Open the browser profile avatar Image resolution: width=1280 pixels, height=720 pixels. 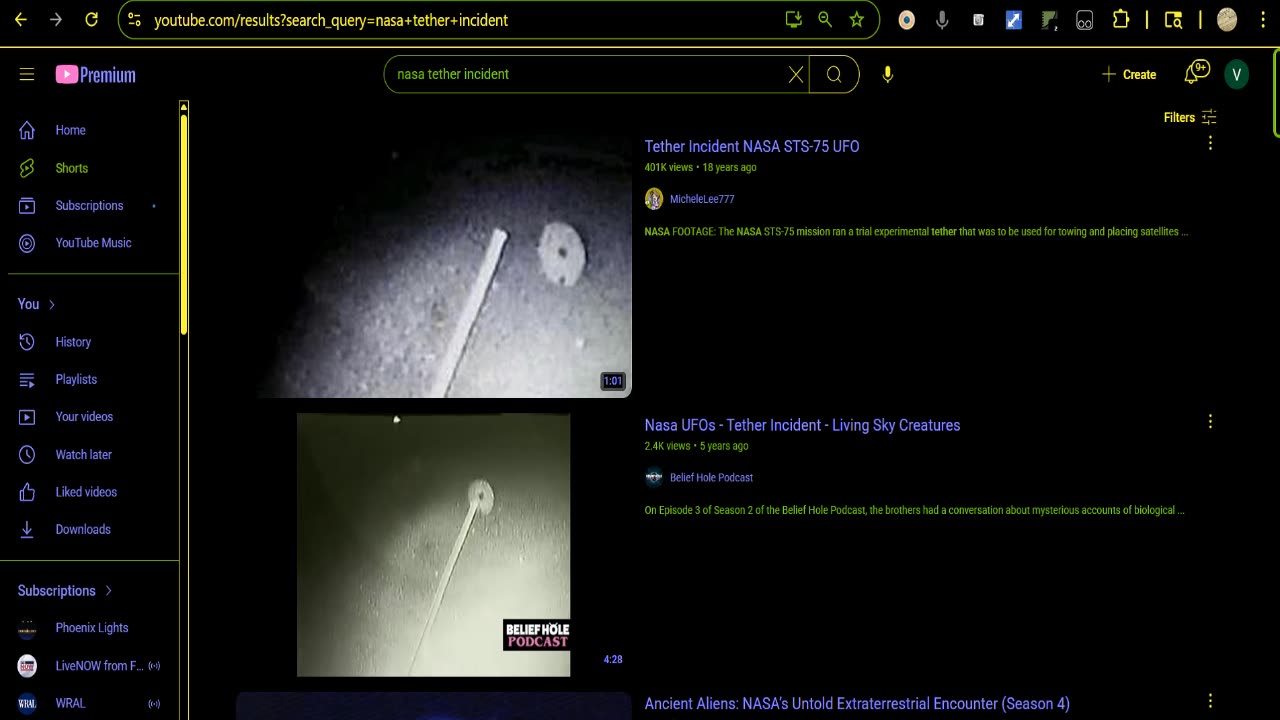click(x=1227, y=20)
